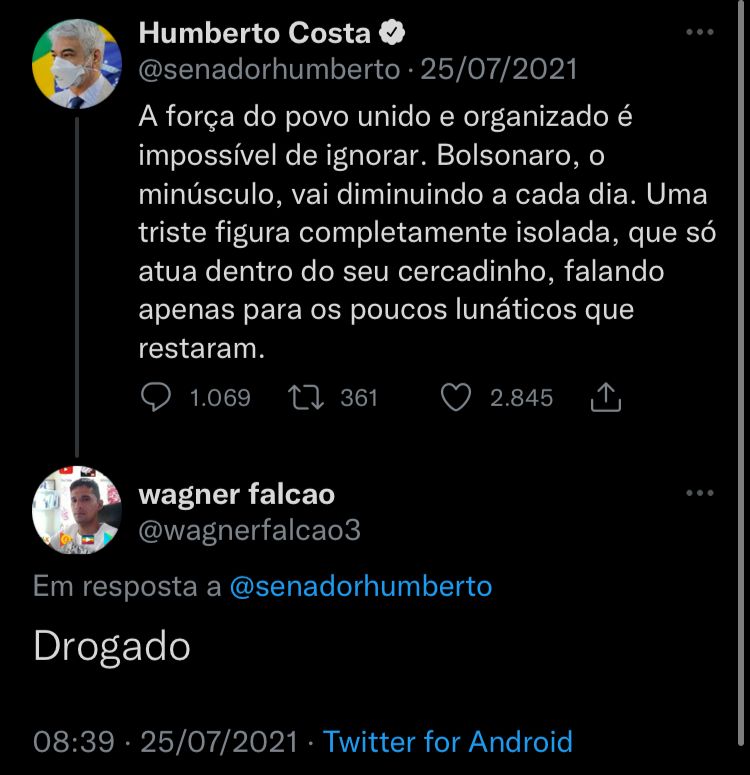Open more options on wagner falcao's reply
The width and height of the screenshot is (750, 775).
[x=699, y=493]
